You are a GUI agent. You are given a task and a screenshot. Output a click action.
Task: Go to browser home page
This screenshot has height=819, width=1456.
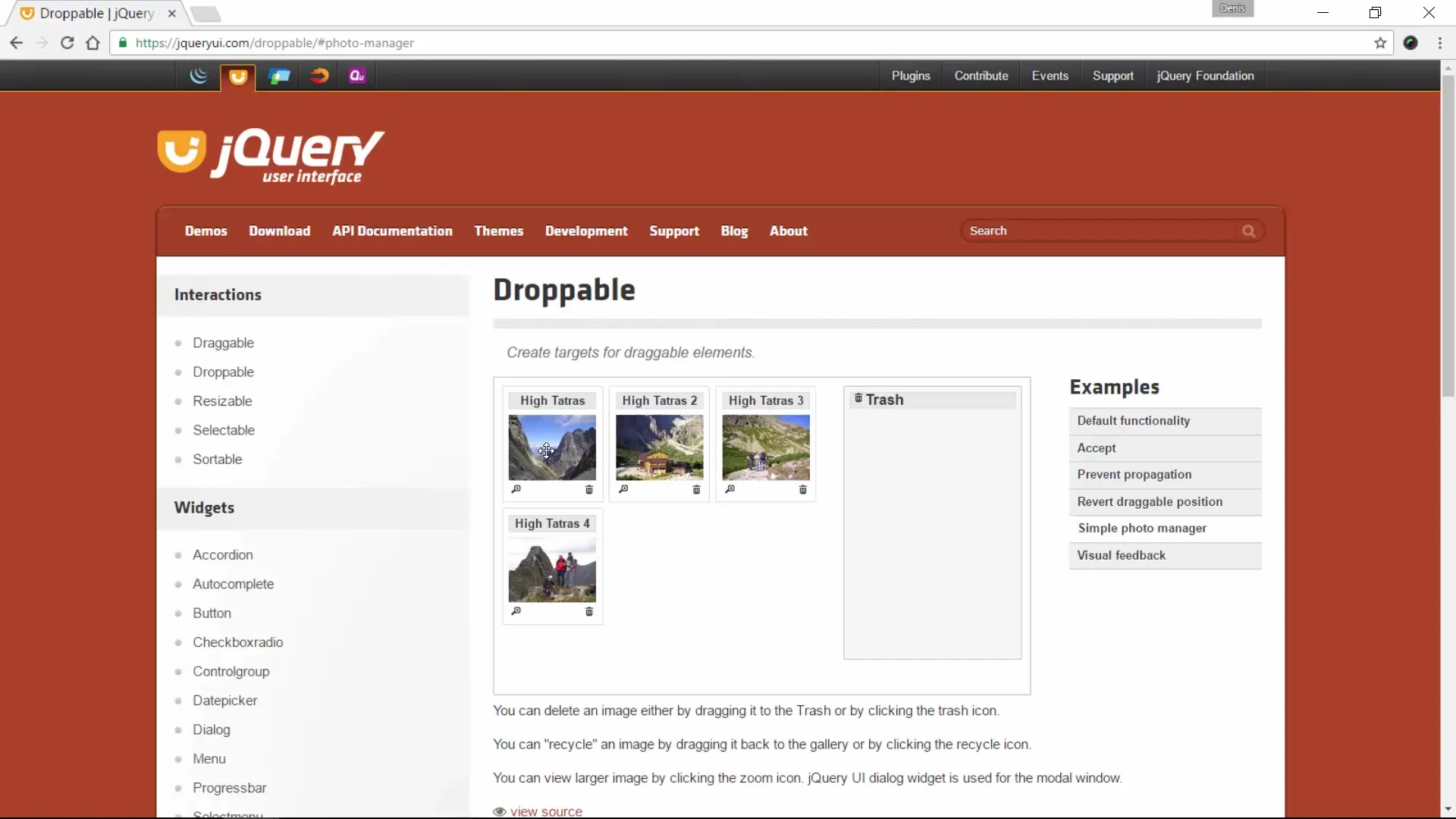[93, 43]
